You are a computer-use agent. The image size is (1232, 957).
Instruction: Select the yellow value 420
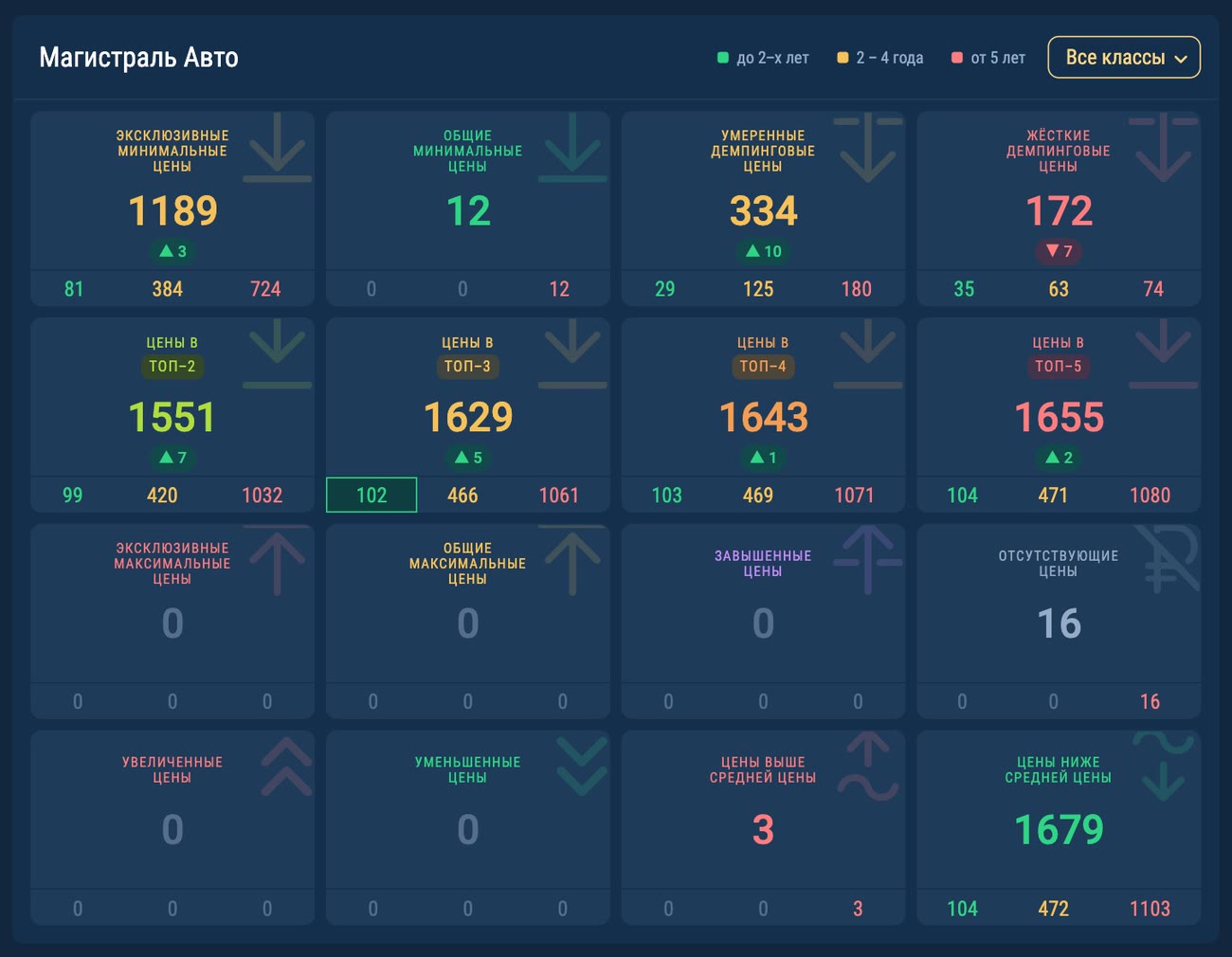tap(162, 496)
